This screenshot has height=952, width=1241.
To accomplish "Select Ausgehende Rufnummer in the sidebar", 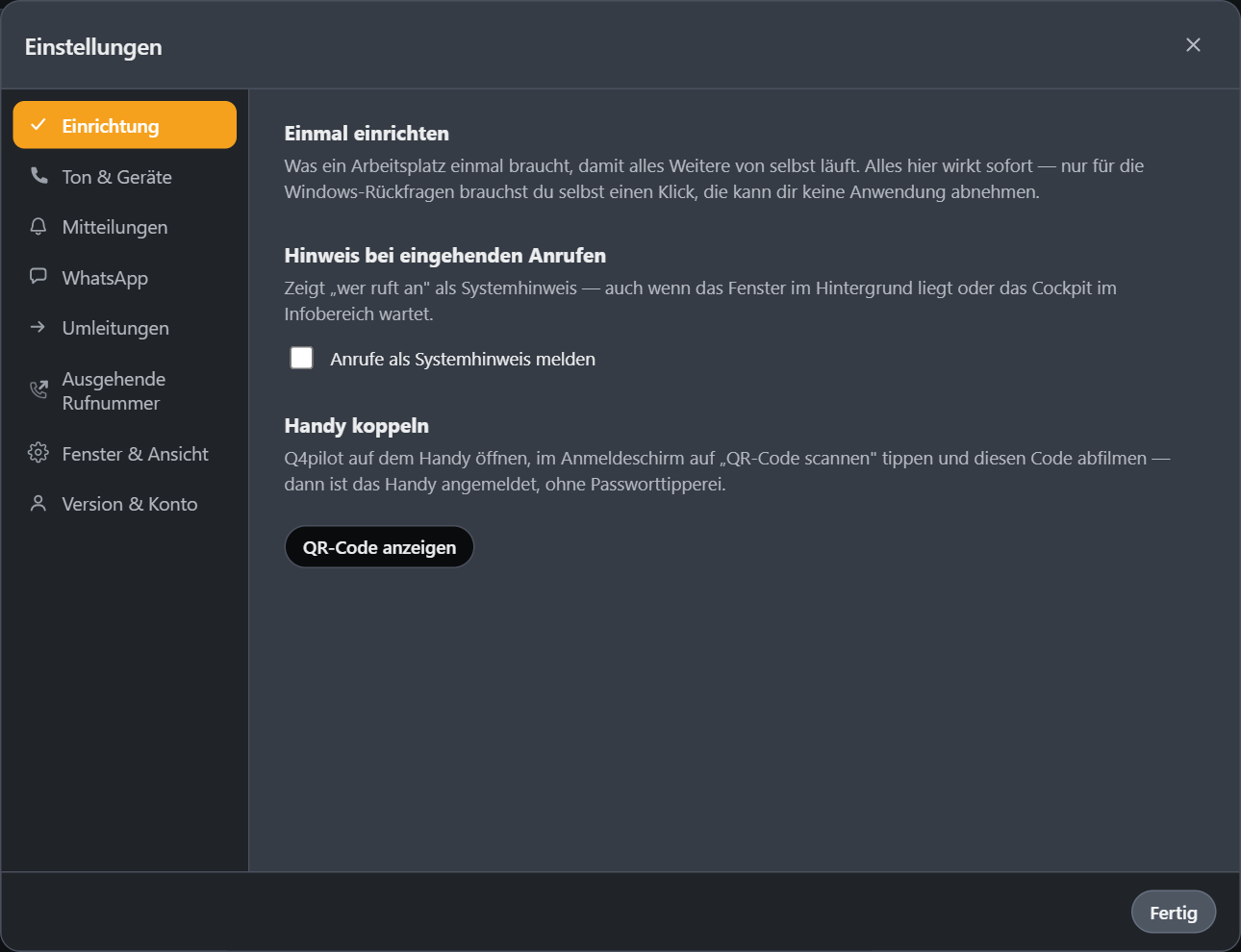I will pos(125,390).
